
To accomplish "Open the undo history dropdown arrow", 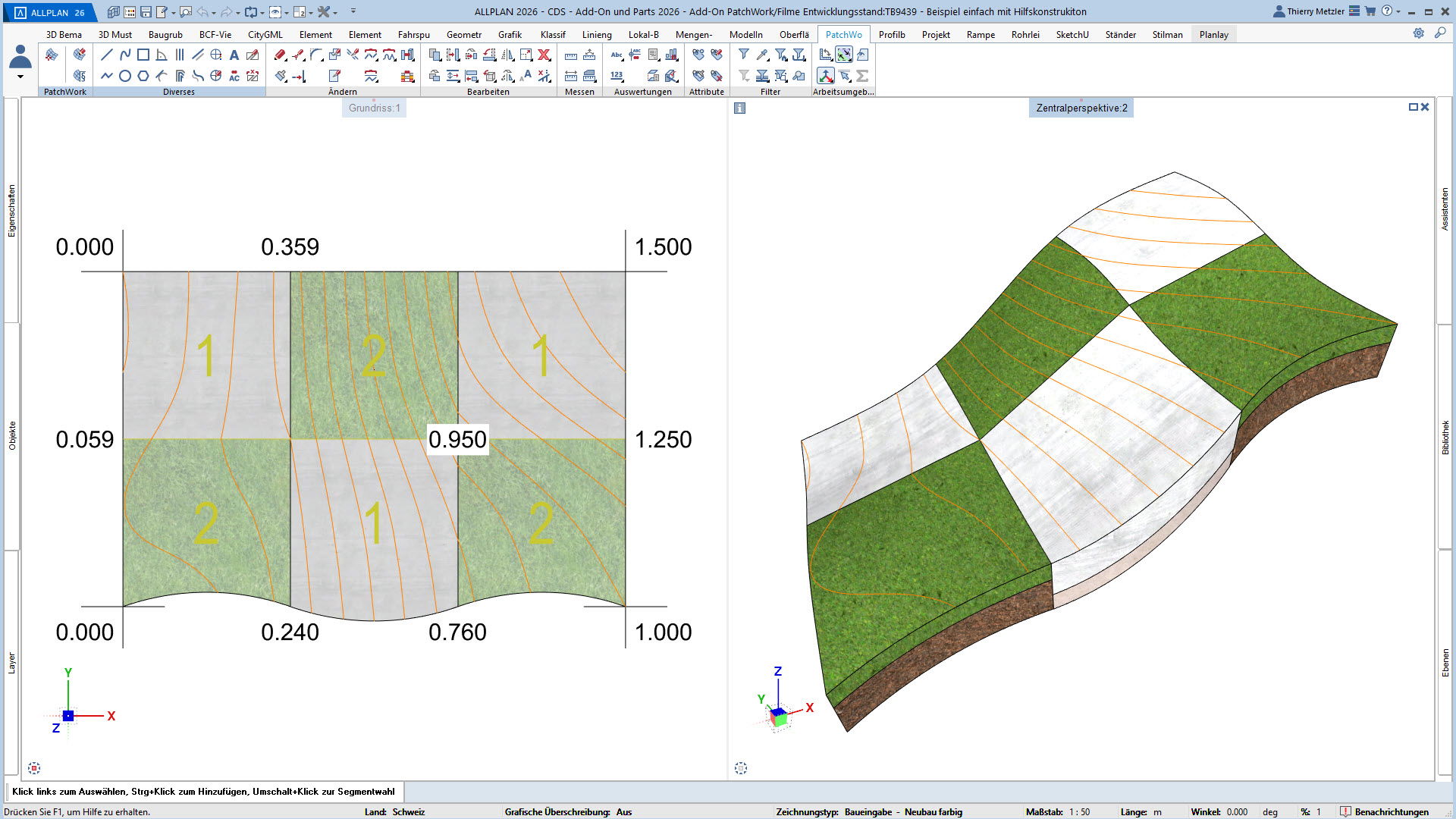I will [214, 13].
